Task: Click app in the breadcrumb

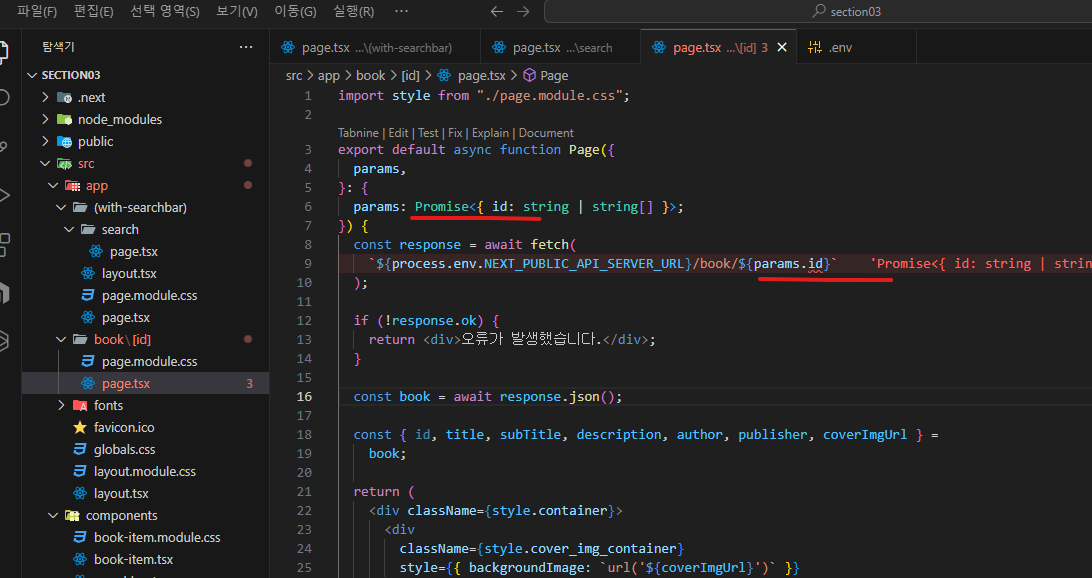Action: tap(329, 75)
